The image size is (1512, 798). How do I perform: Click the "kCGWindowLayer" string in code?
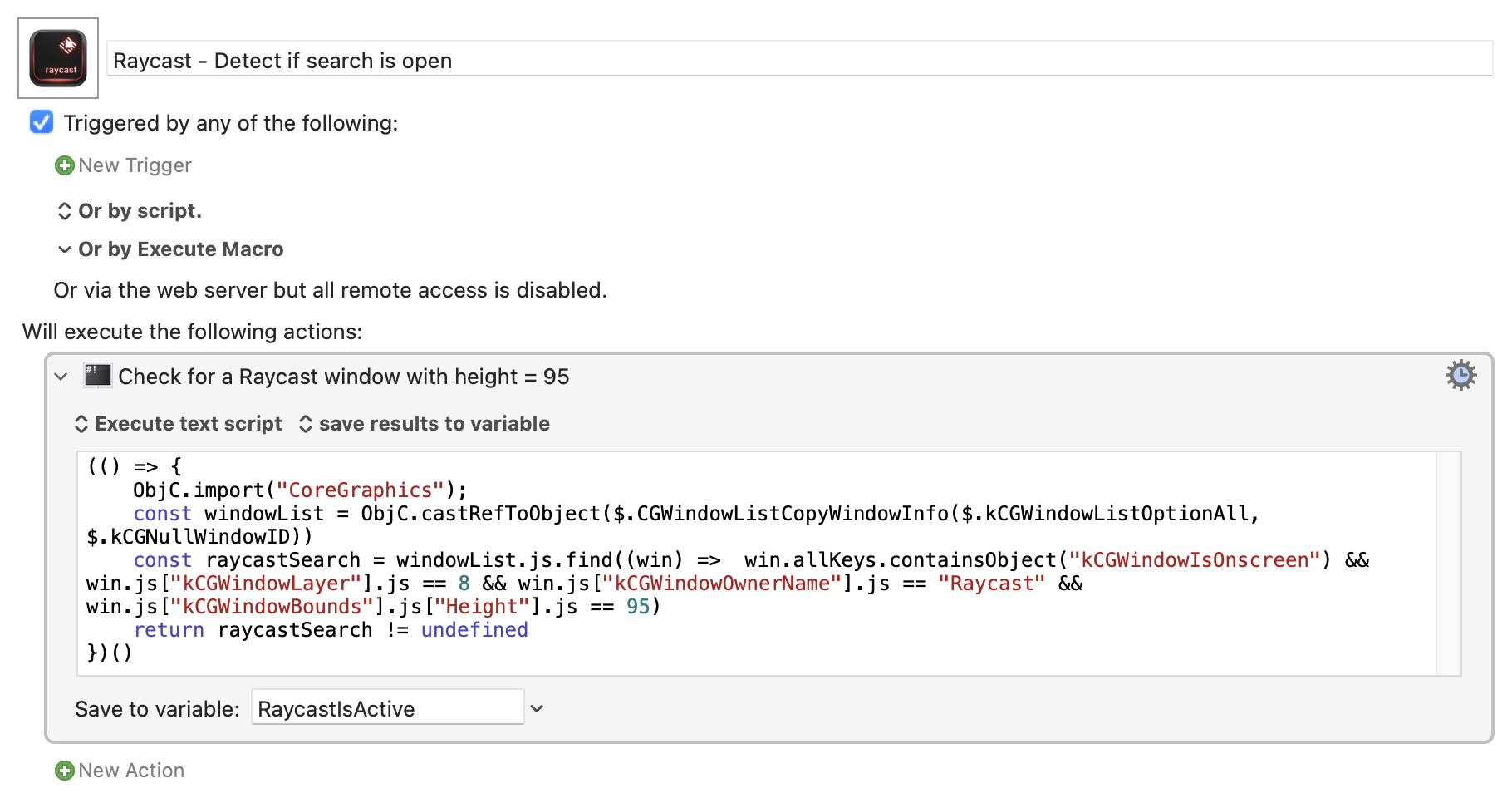[x=272, y=584]
